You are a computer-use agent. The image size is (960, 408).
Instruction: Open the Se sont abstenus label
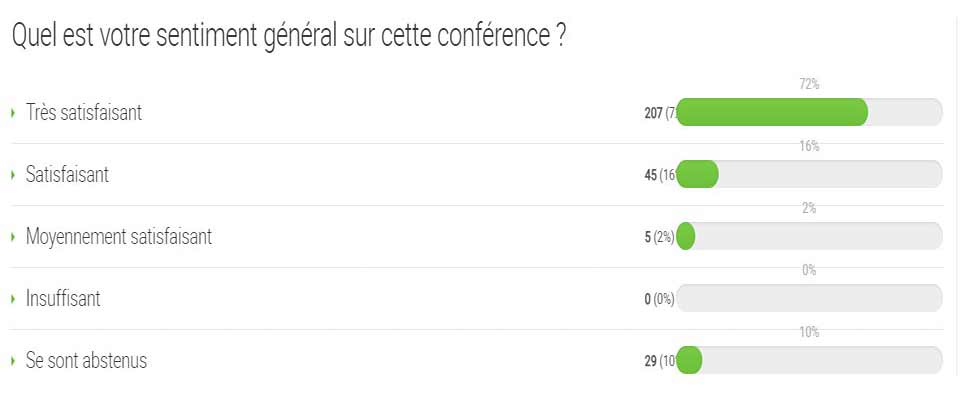pyautogui.click(x=86, y=361)
